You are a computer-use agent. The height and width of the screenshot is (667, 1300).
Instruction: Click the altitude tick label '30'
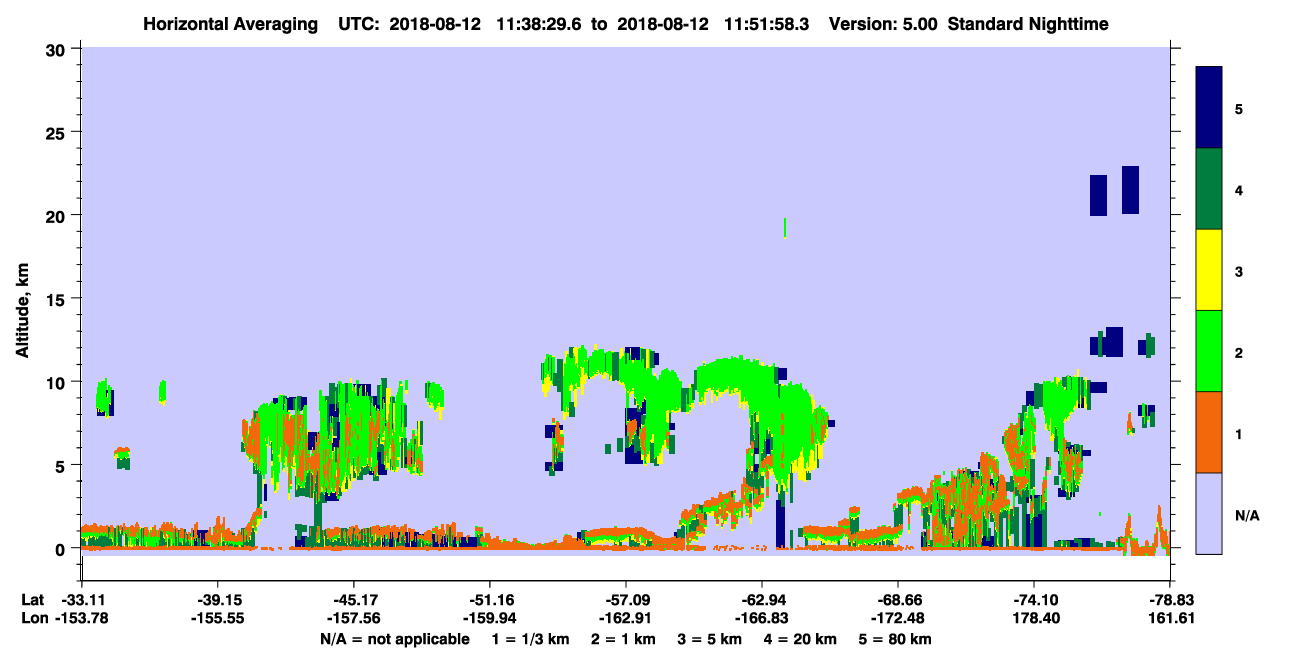click(x=58, y=49)
